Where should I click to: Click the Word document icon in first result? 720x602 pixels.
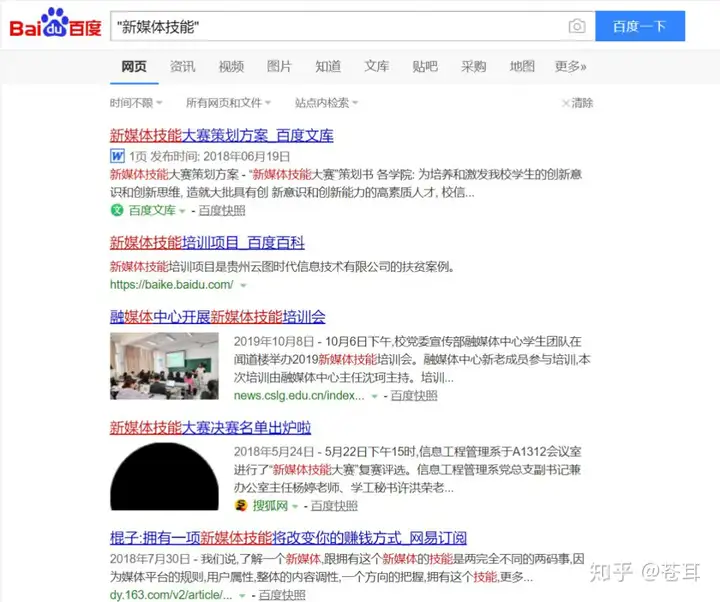tap(117, 156)
